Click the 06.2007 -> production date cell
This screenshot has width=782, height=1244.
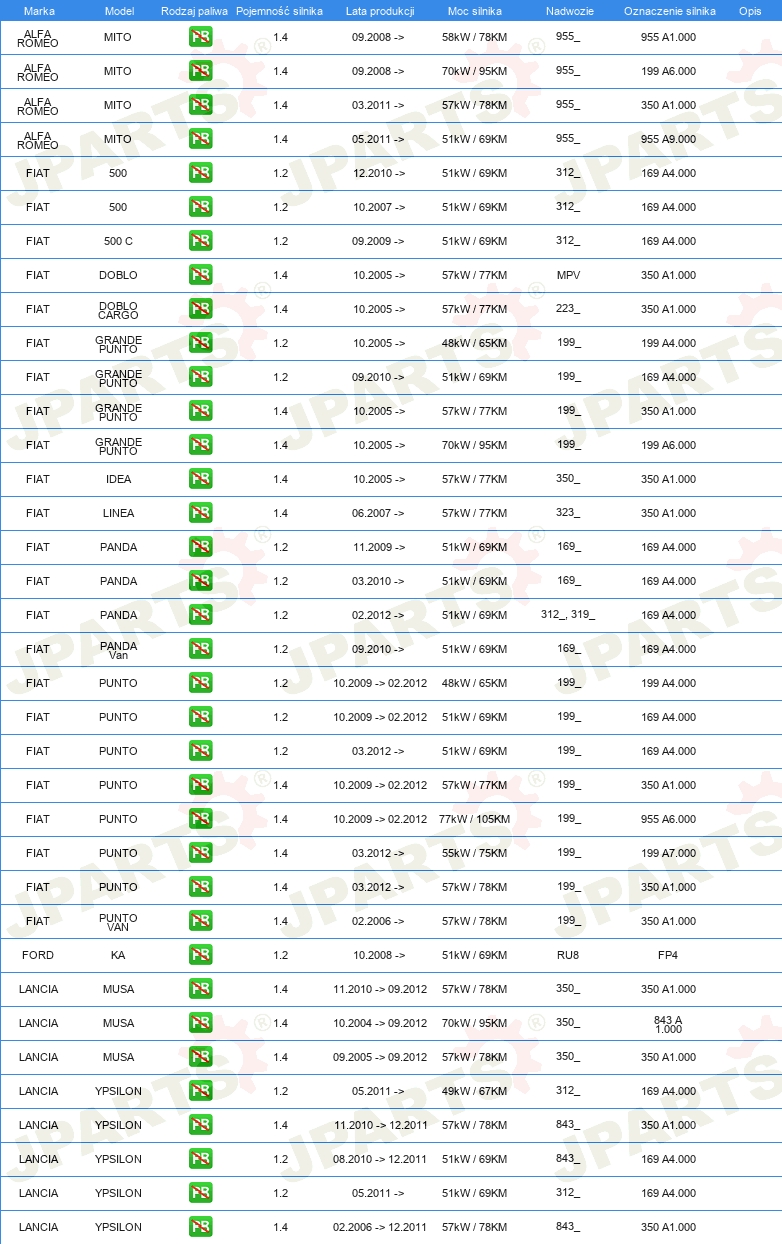tap(378, 513)
